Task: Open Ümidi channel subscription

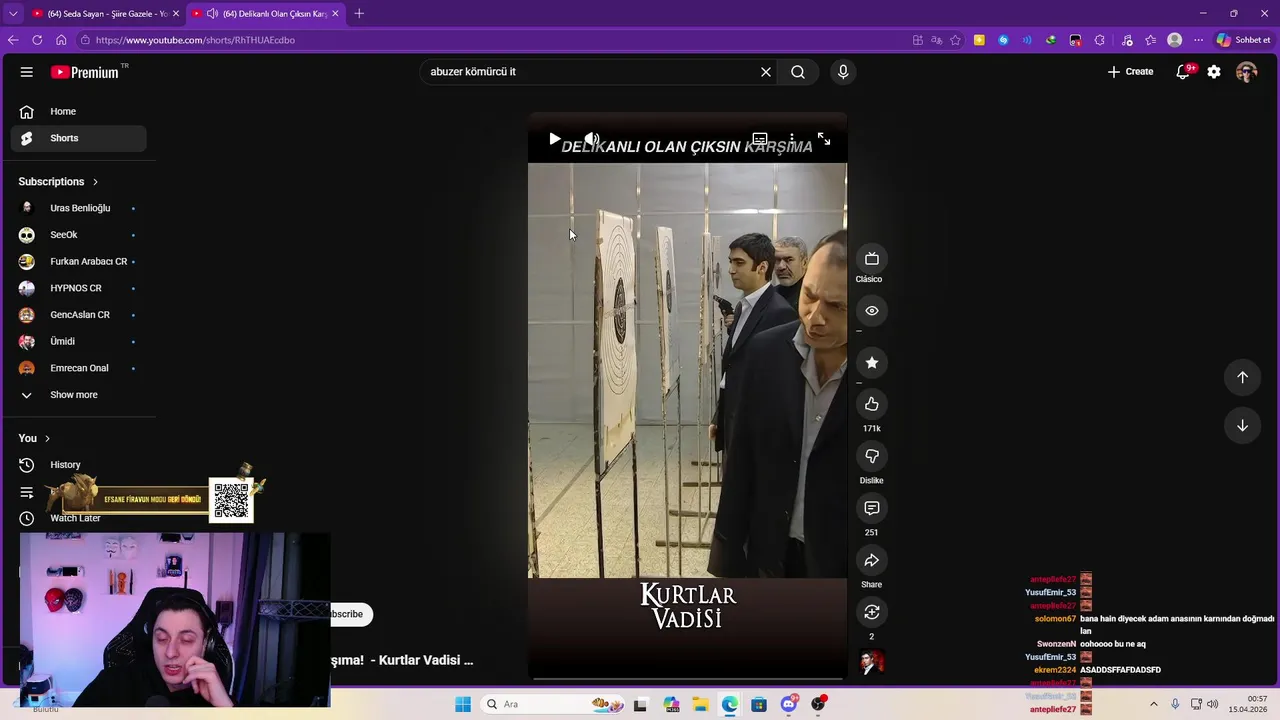Action: 78,342
